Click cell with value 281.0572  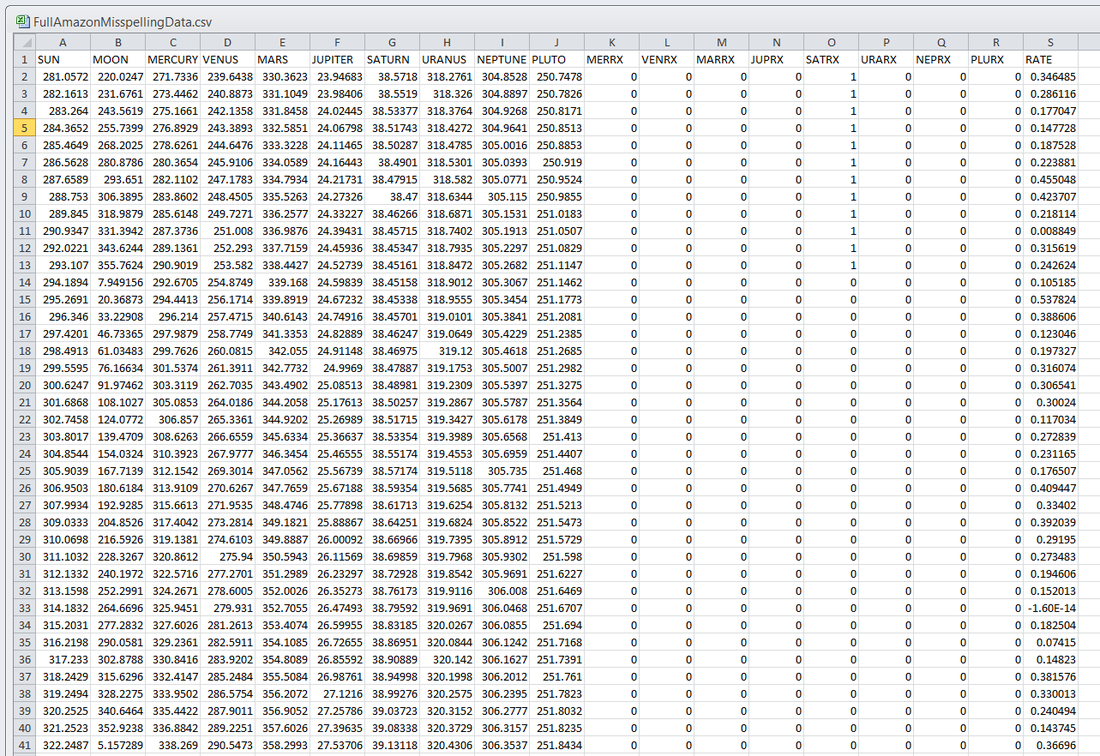click(x=62, y=76)
